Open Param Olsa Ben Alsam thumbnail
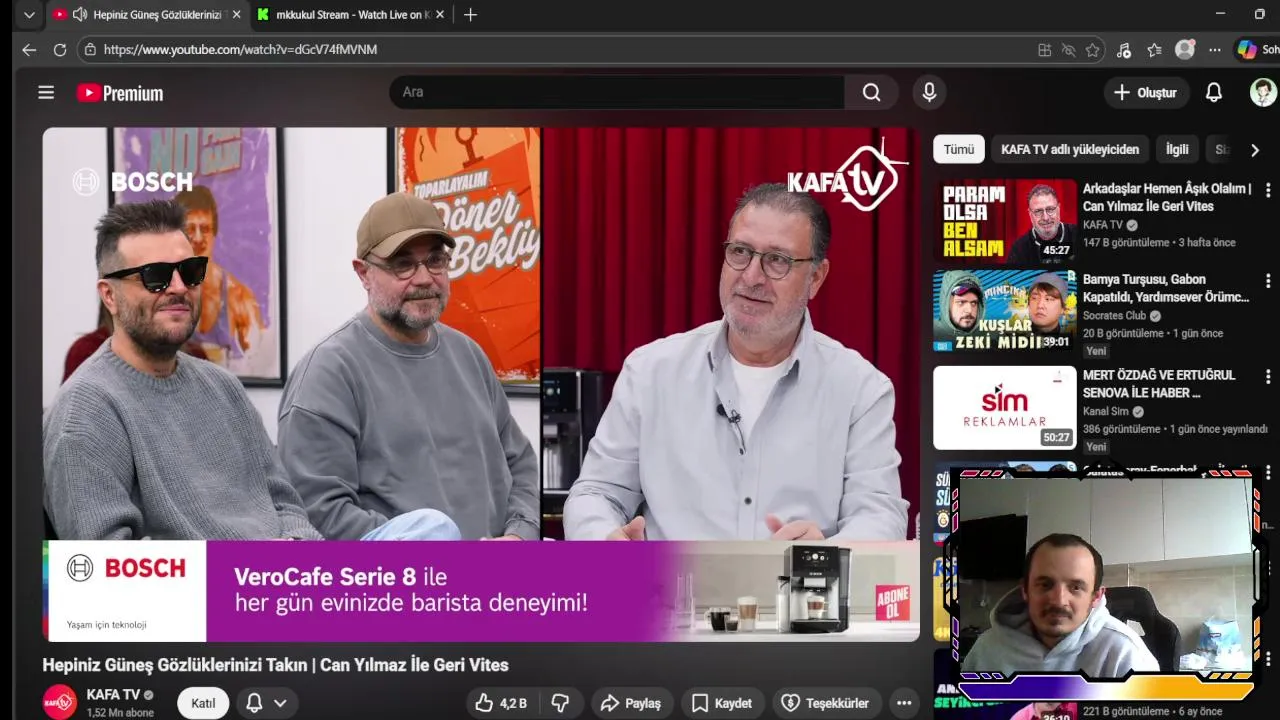This screenshot has height=720, width=1280. click(x=1005, y=220)
